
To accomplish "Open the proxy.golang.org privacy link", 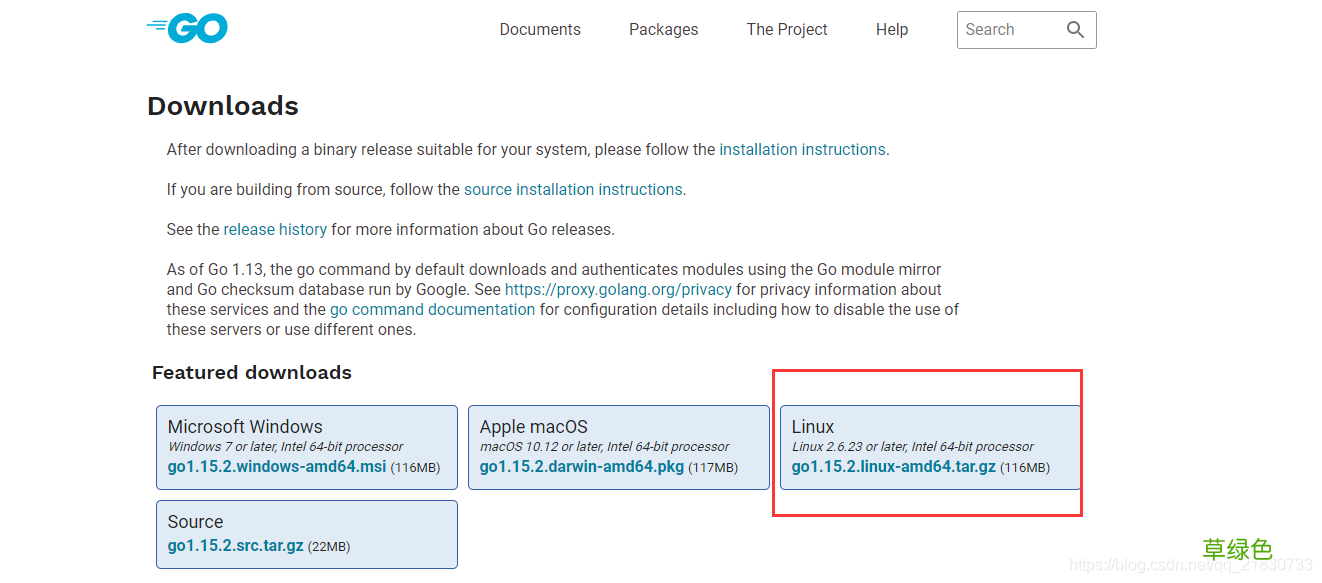I will (x=618, y=290).
